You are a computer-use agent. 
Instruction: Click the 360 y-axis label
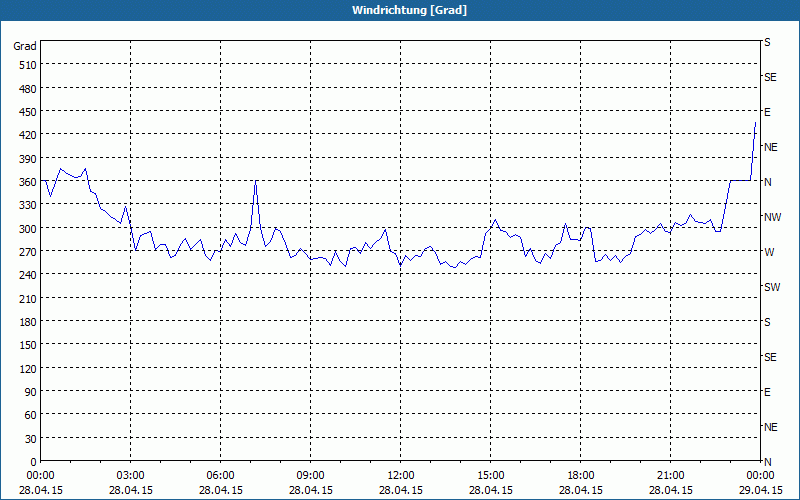[28, 182]
